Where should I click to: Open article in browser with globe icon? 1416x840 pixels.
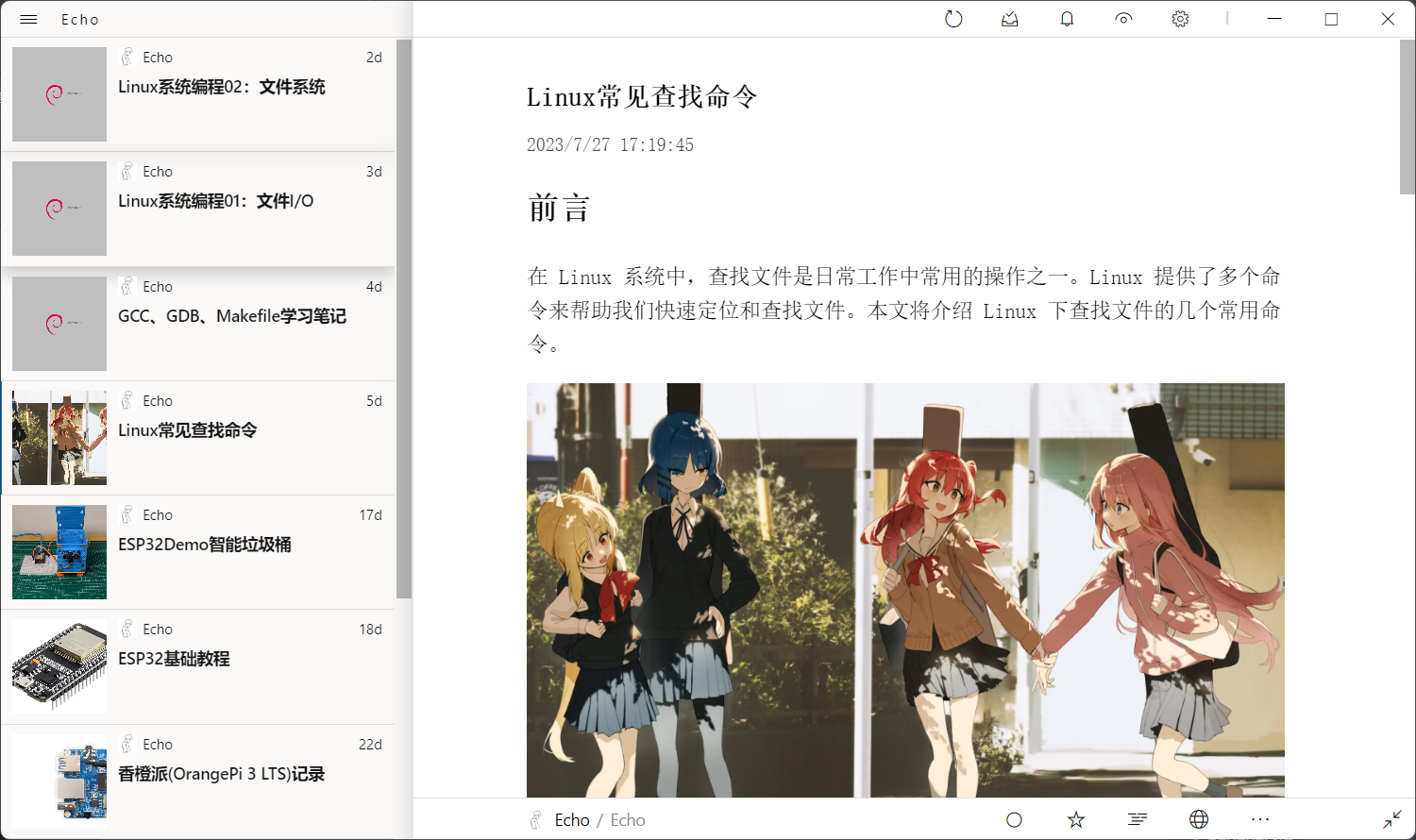tap(1199, 819)
